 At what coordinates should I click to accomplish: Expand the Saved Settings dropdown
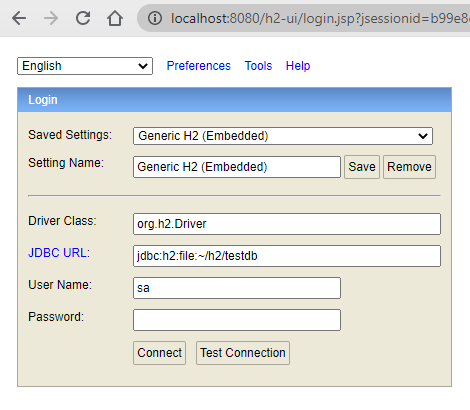point(283,136)
